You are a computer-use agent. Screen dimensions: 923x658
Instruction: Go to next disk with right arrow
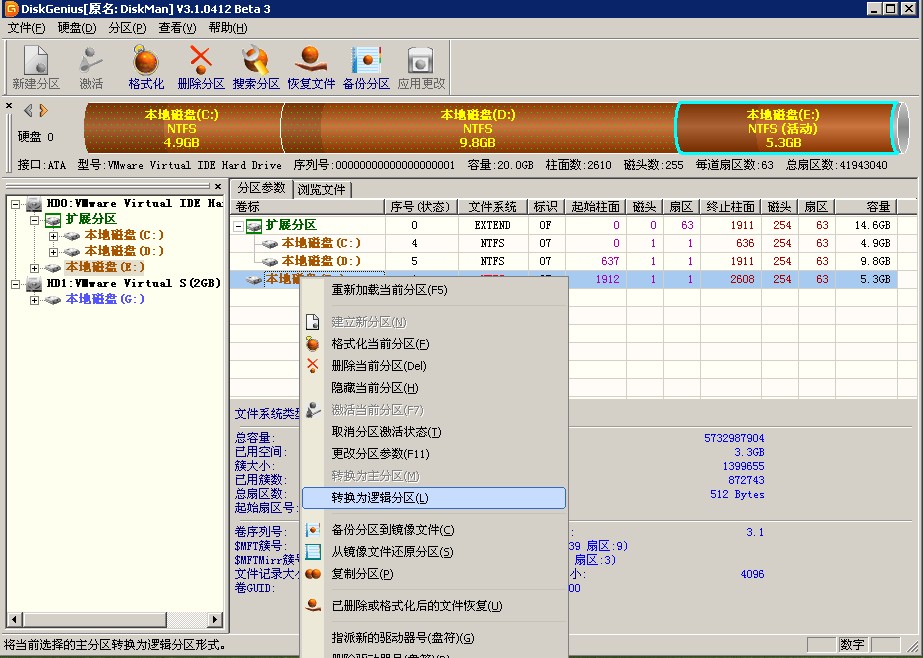[44, 110]
